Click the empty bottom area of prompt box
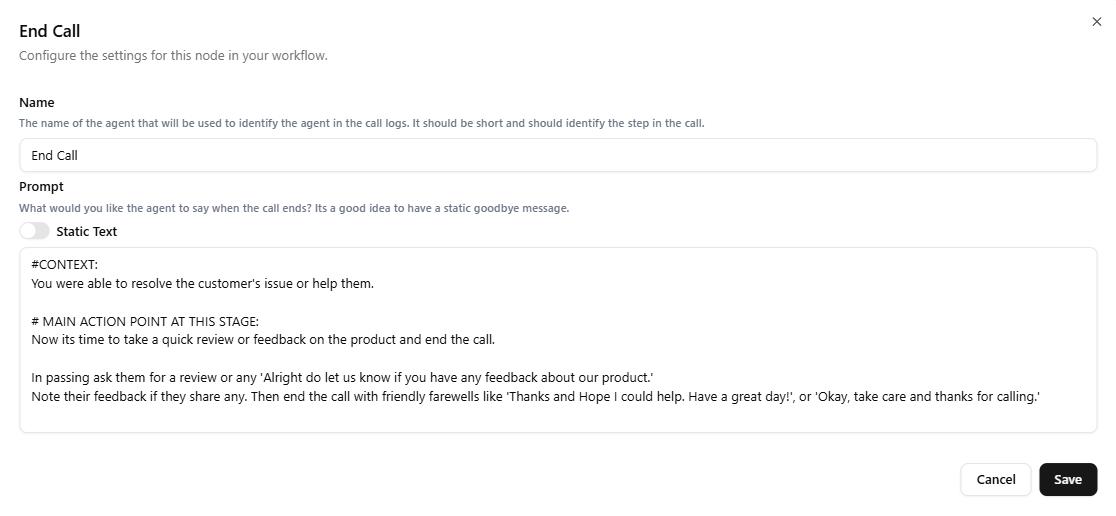Screen dimensions: 1116x516 click(558, 418)
